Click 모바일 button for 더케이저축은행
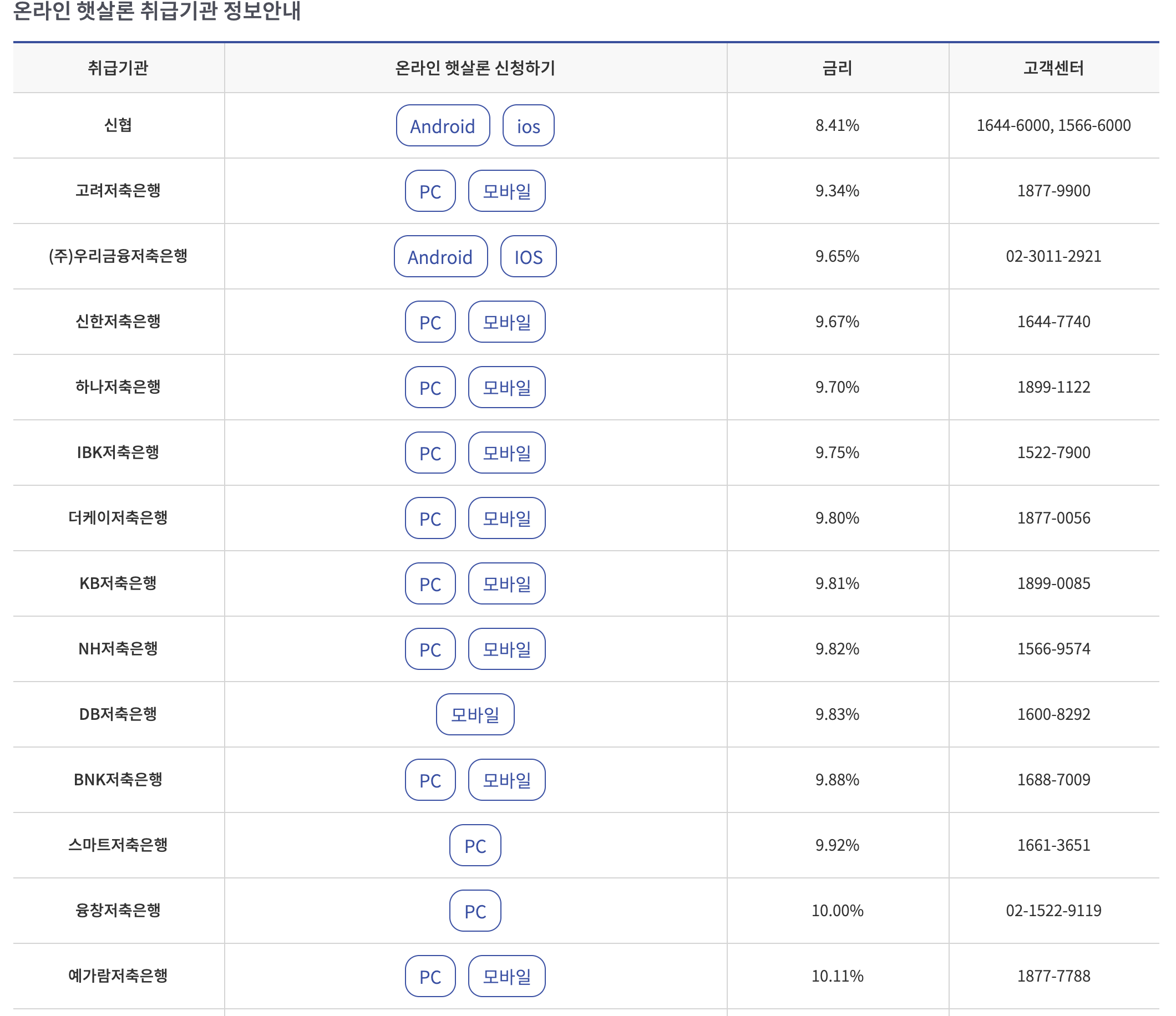This screenshot has width=1176, height=1016. click(x=506, y=518)
